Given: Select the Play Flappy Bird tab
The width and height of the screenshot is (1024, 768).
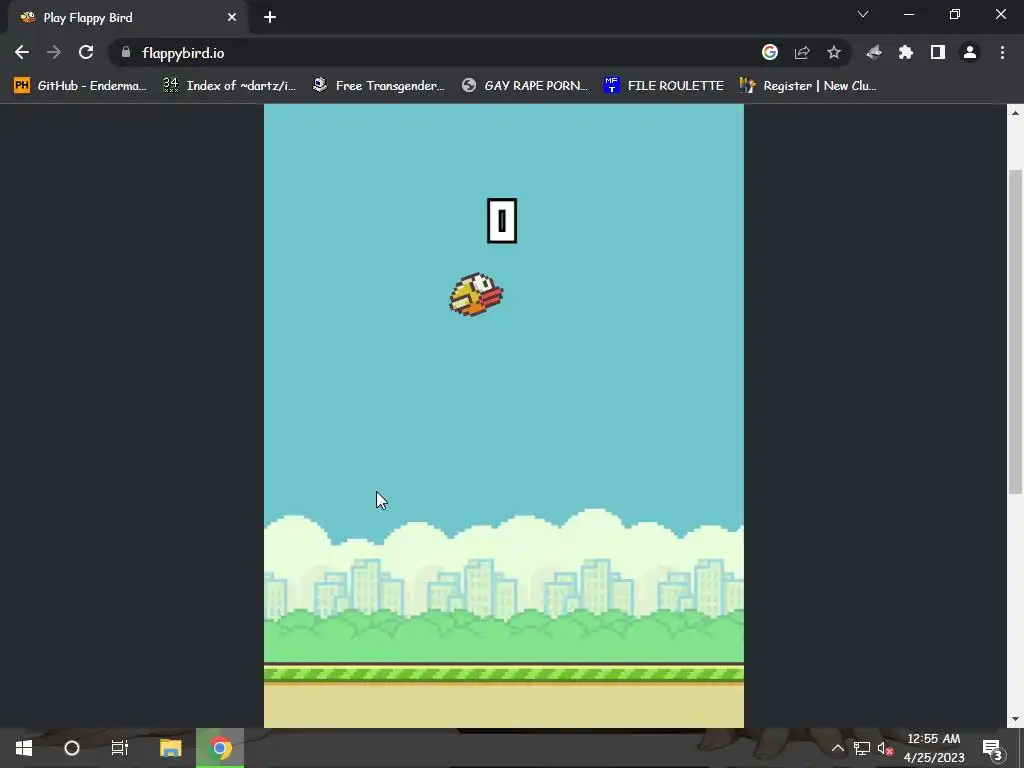Looking at the screenshot, I should tap(127, 18).
